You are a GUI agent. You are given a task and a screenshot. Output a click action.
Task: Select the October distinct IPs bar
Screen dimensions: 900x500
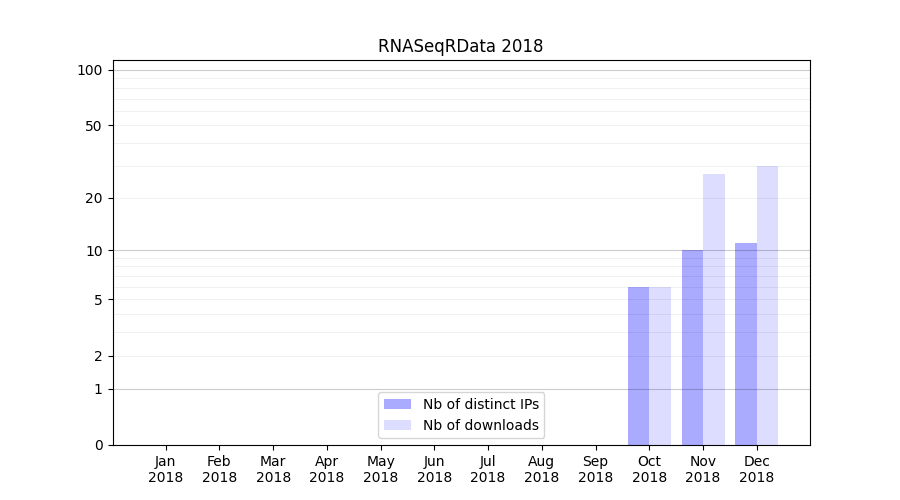coord(638,366)
